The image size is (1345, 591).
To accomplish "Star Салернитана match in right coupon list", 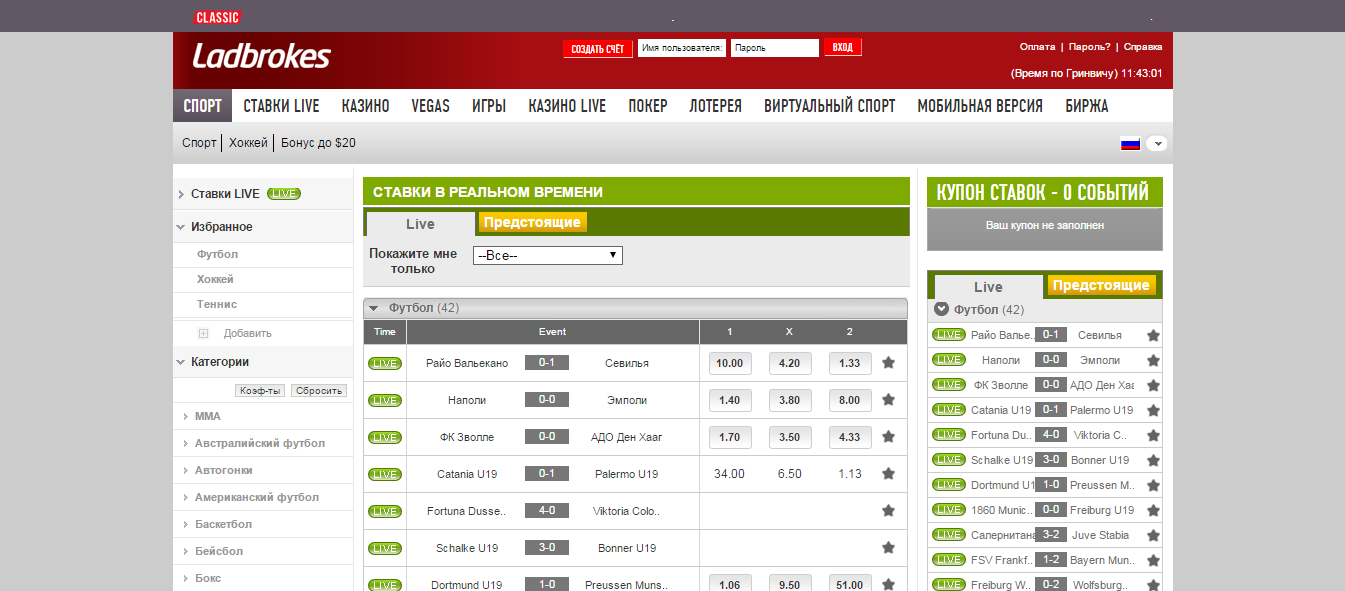I will point(1153,535).
